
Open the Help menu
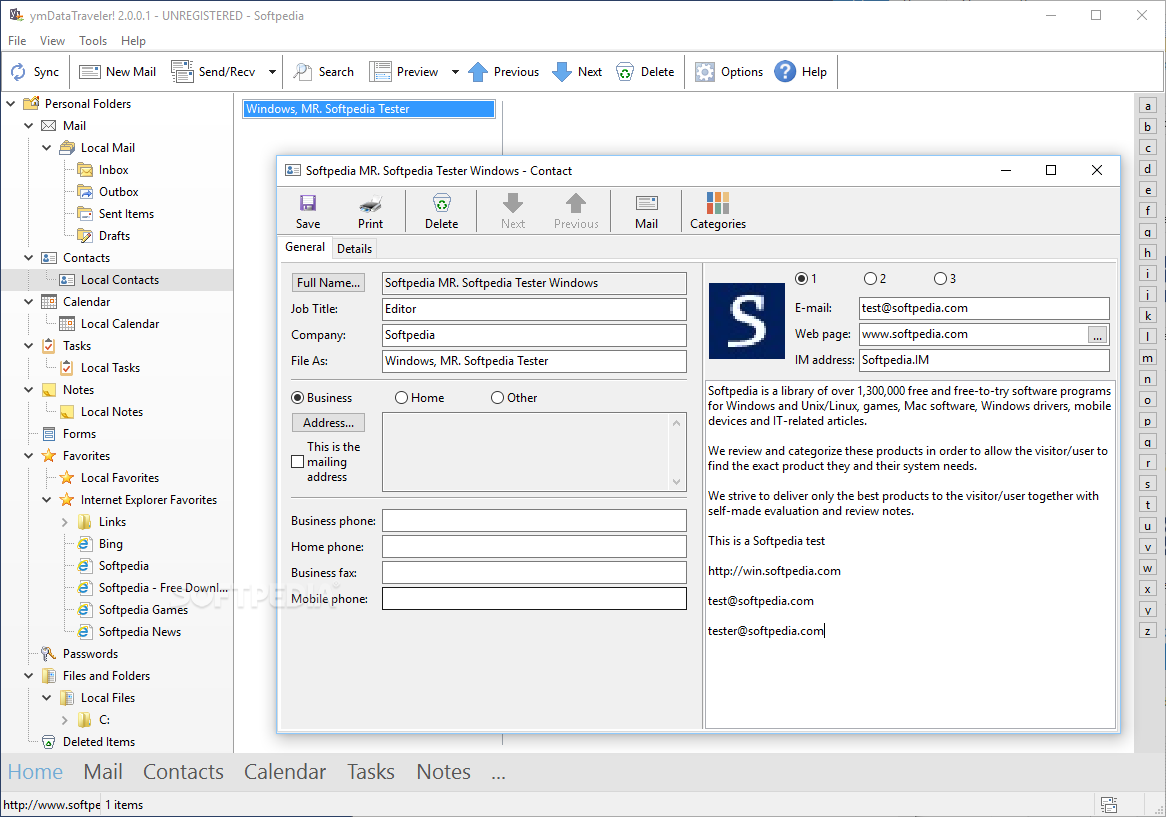[133, 41]
